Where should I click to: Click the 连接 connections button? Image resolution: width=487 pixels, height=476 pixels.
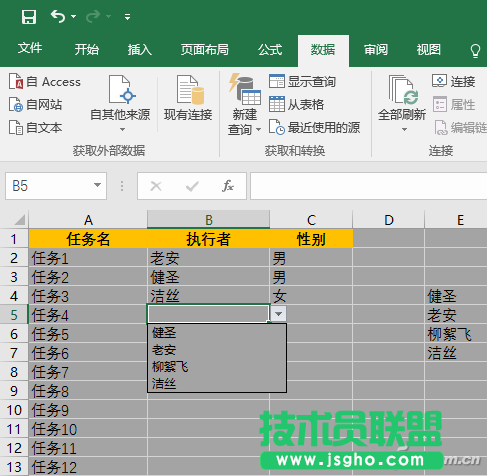point(453,81)
